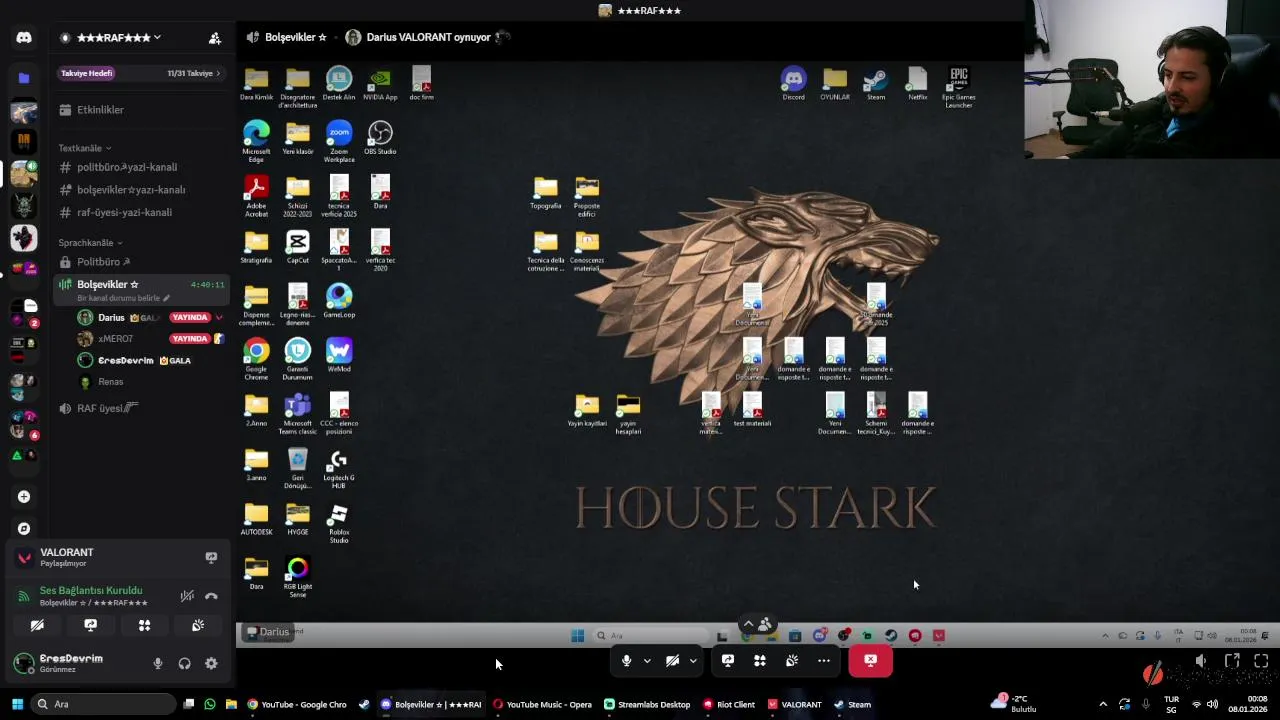
Task: Switch to Steam taskbar item
Action: coord(853,704)
